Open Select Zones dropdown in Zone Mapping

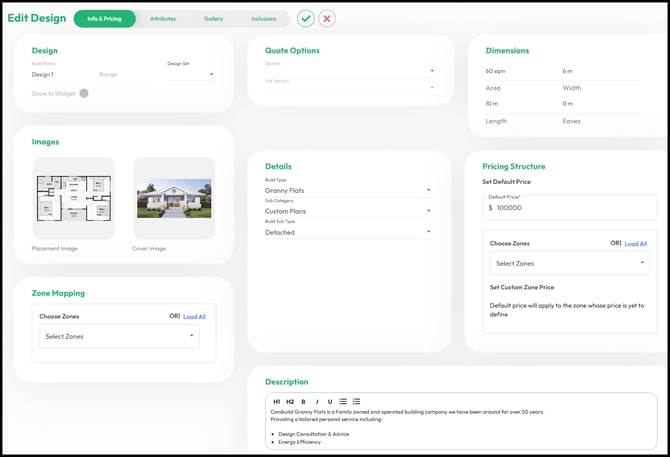tap(119, 336)
